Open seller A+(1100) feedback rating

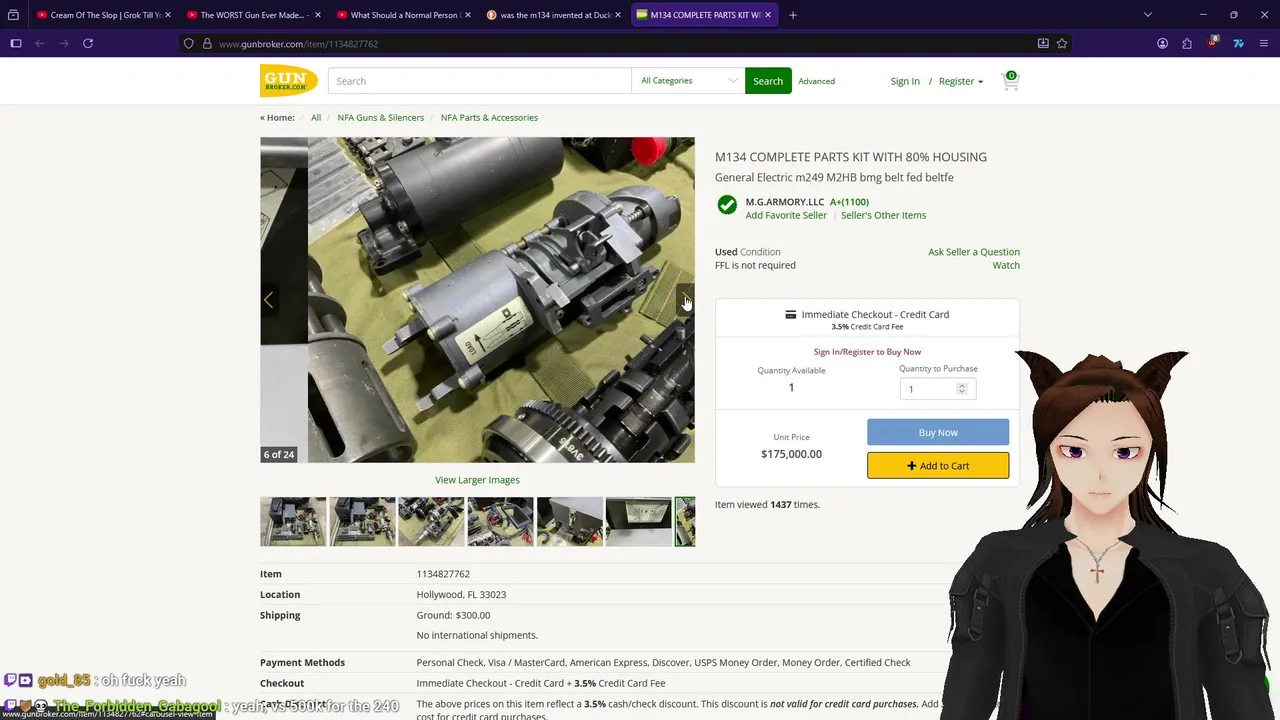tap(849, 202)
